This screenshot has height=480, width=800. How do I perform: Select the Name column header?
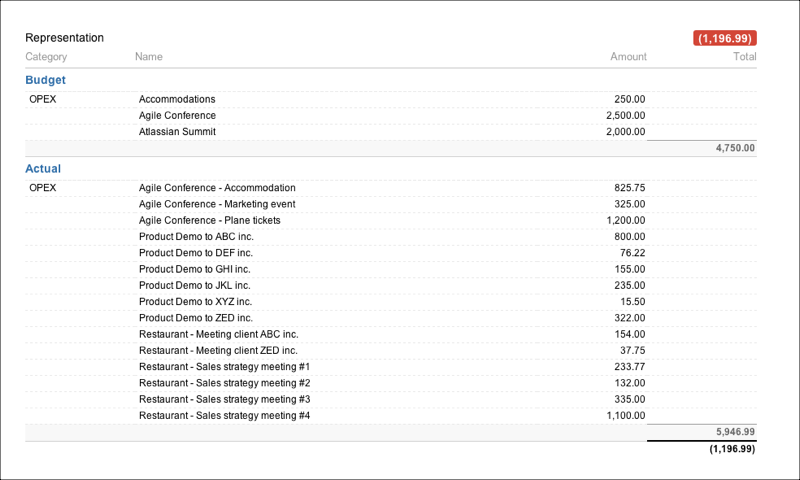pos(149,57)
